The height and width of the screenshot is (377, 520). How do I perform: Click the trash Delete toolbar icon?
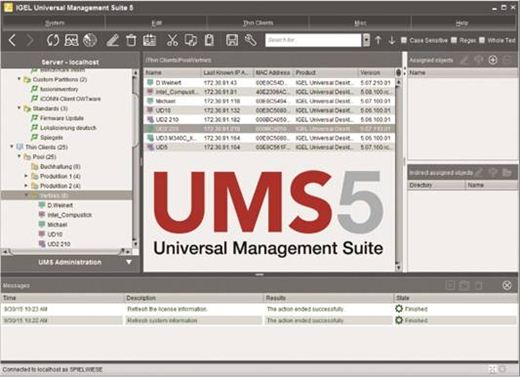click(x=131, y=40)
